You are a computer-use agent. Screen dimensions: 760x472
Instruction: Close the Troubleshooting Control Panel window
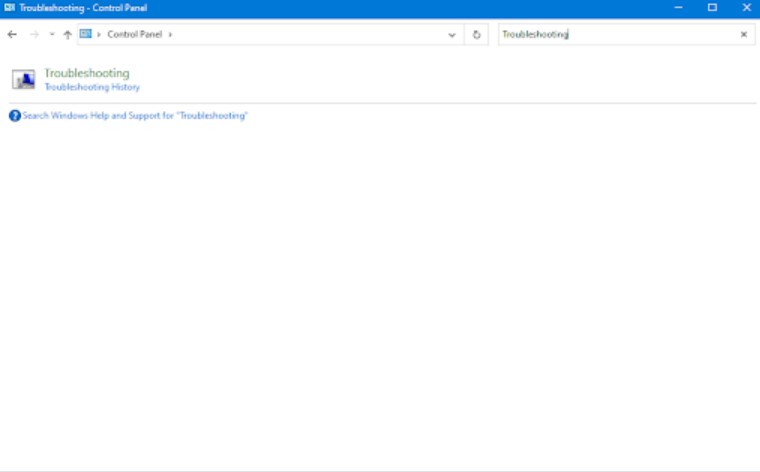746,7
